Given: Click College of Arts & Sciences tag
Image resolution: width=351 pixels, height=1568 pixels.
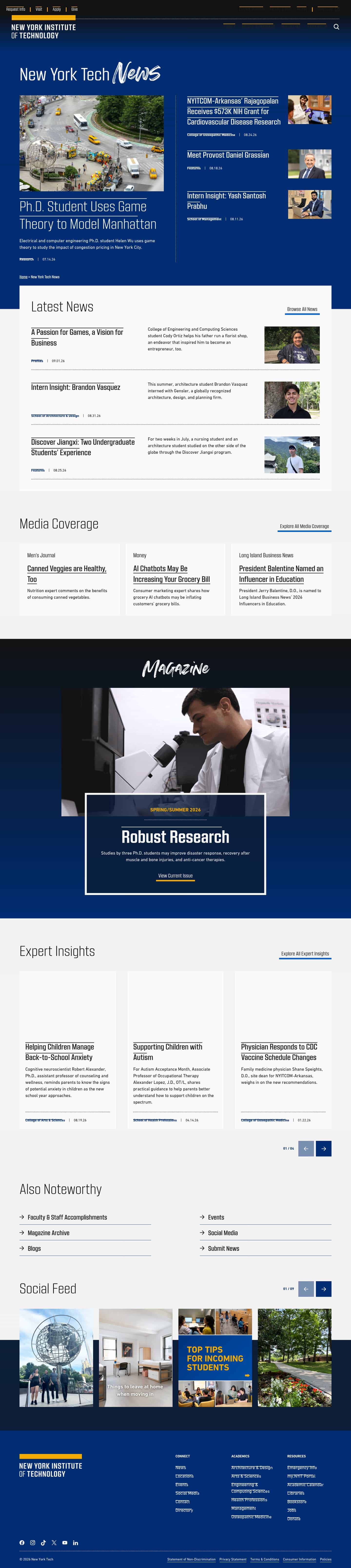Looking at the screenshot, I should (x=45, y=1120).
